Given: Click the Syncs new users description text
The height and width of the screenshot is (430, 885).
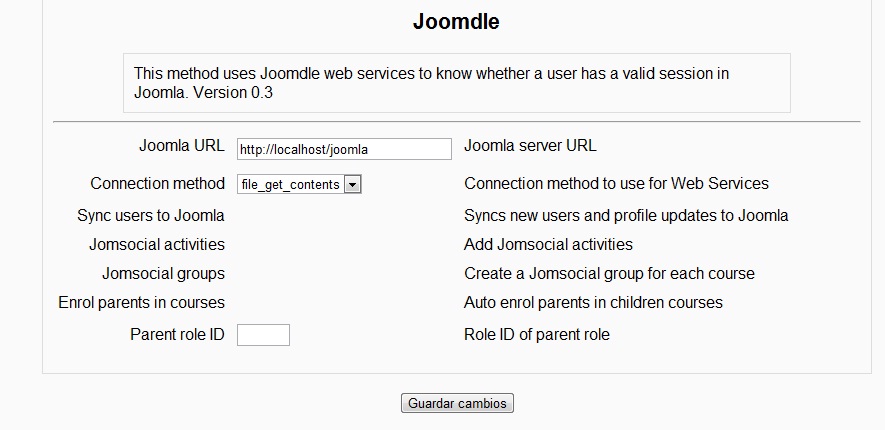Looking at the screenshot, I should [626, 215].
